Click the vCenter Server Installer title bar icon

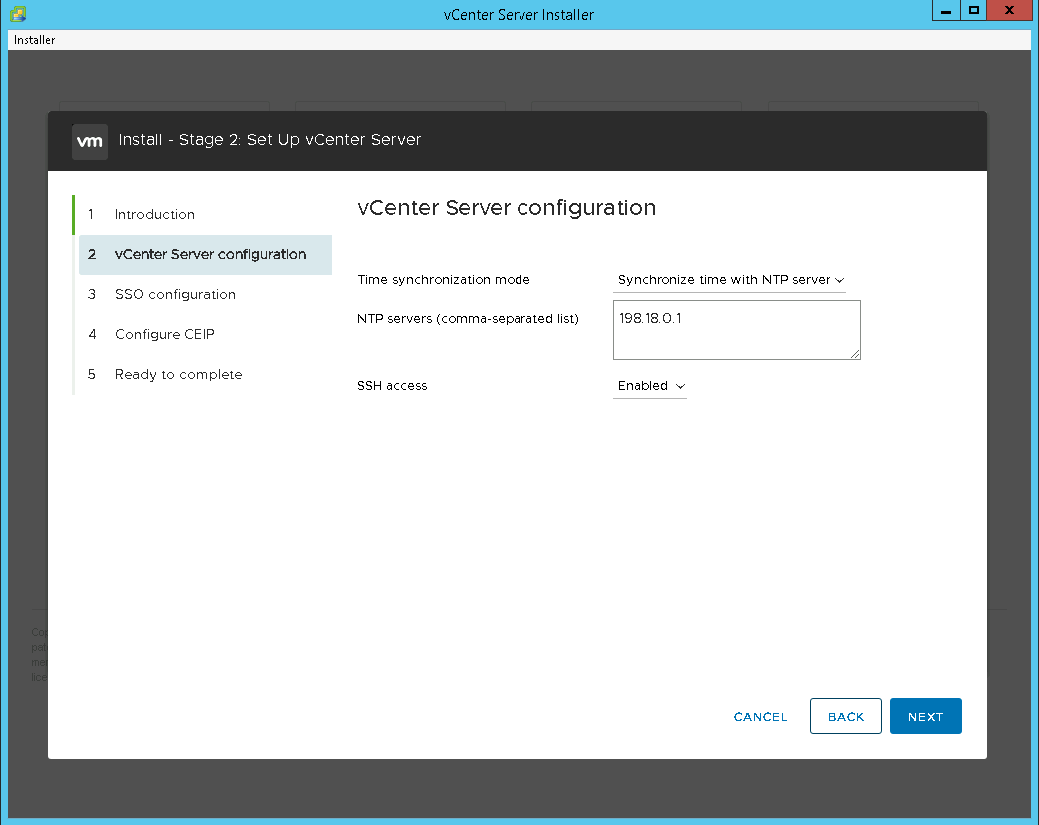coord(18,15)
